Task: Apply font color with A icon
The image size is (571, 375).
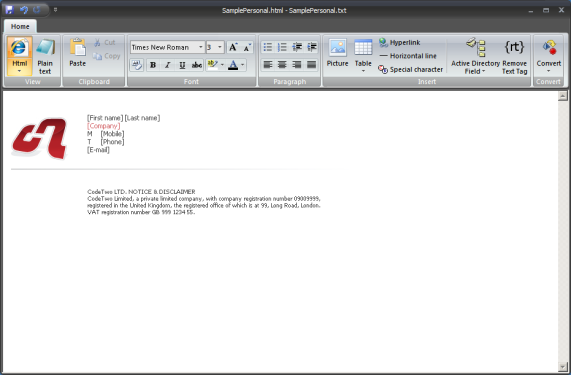Action: (x=233, y=65)
